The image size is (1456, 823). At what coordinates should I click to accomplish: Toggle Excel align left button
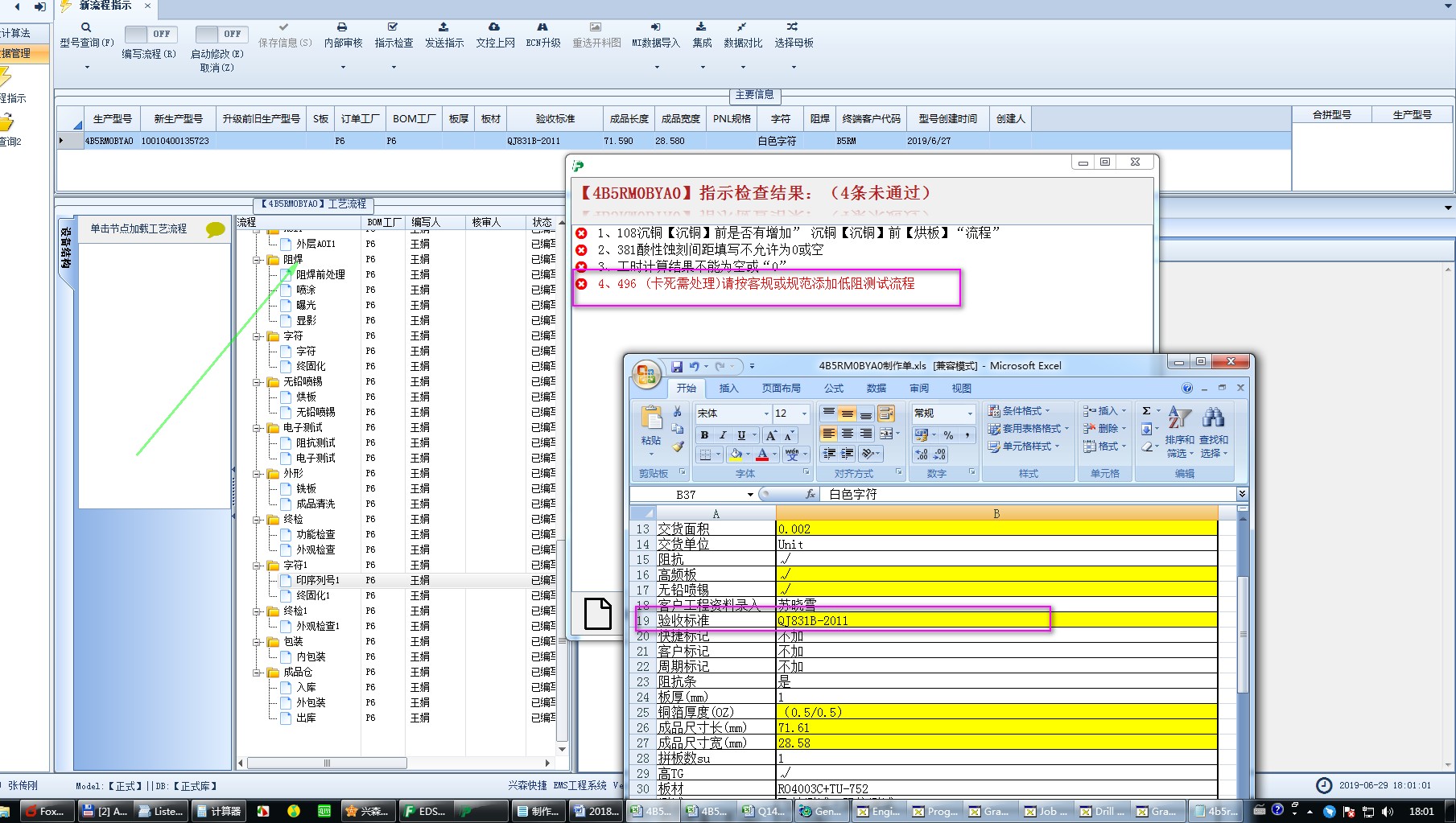828,434
